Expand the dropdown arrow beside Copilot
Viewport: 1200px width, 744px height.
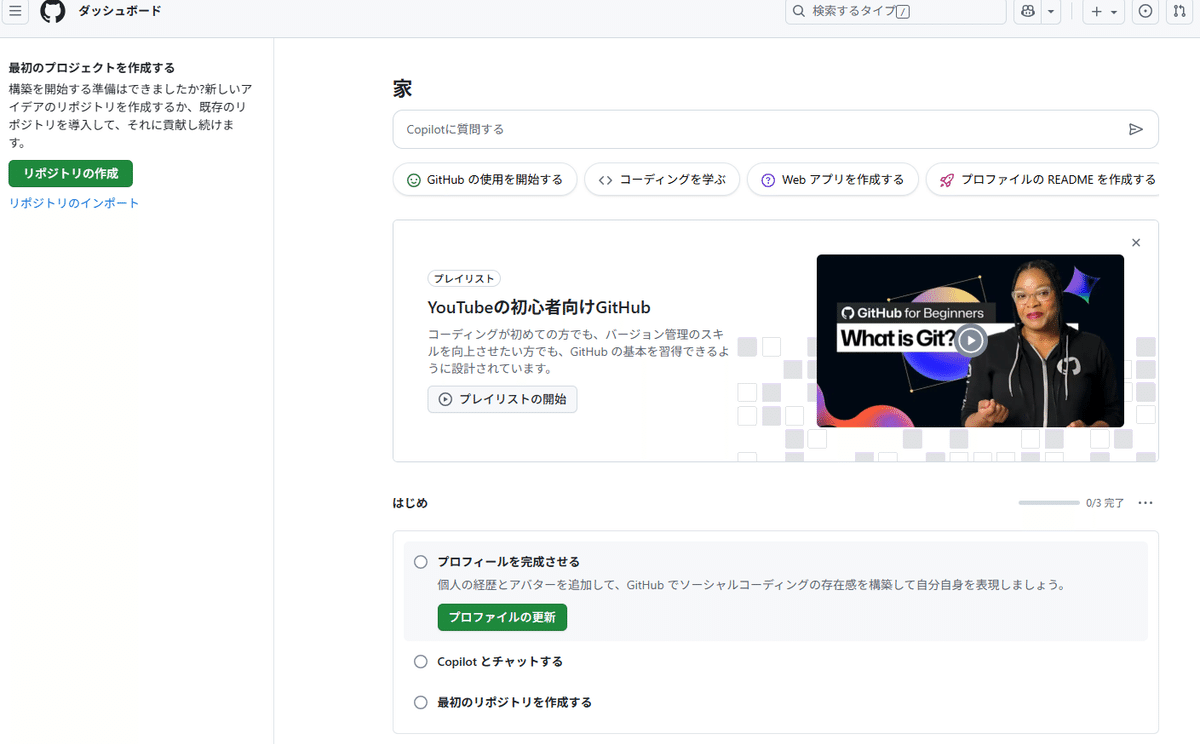coord(1051,12)
